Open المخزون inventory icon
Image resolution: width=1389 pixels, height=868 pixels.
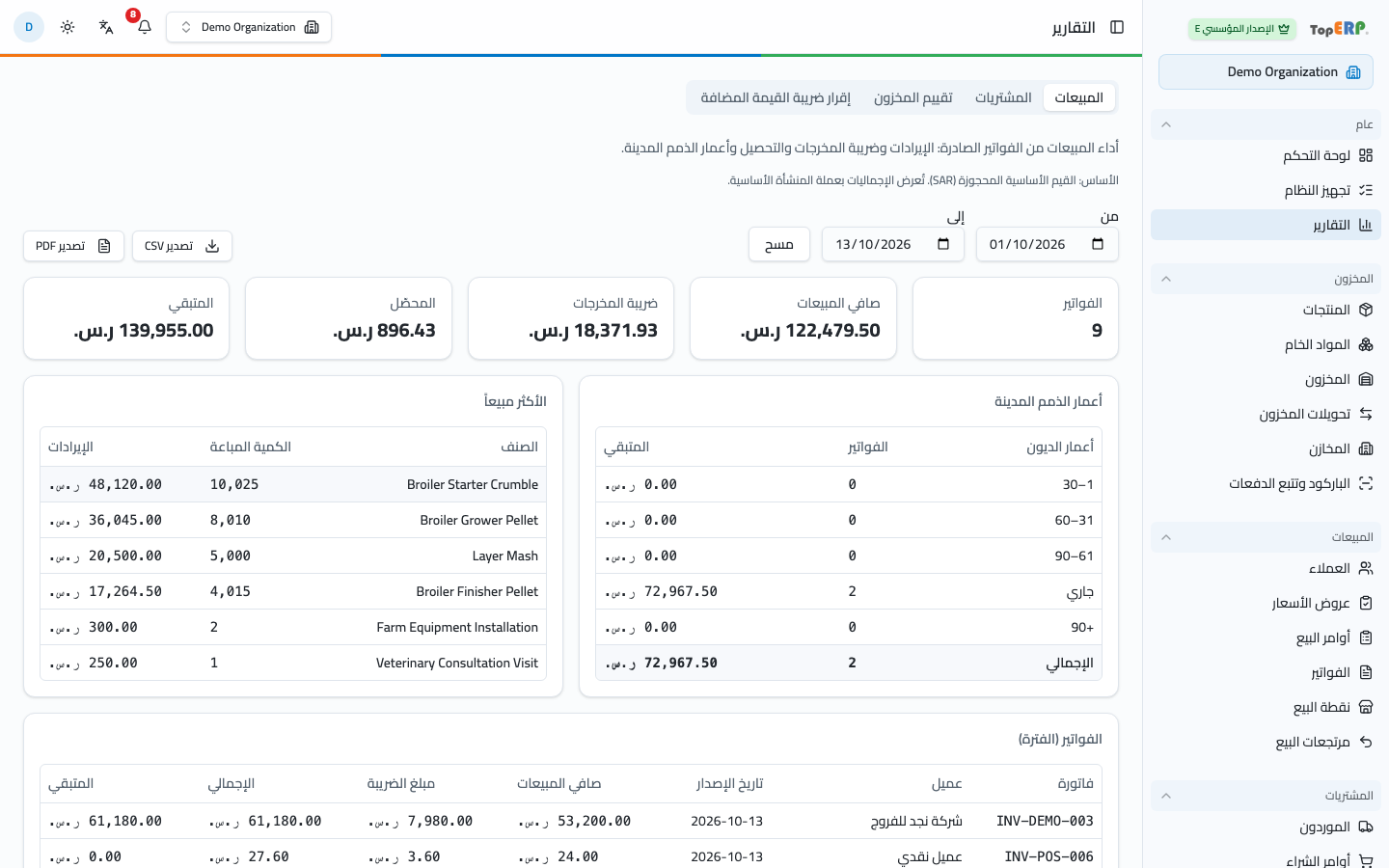pos(1366,379)
